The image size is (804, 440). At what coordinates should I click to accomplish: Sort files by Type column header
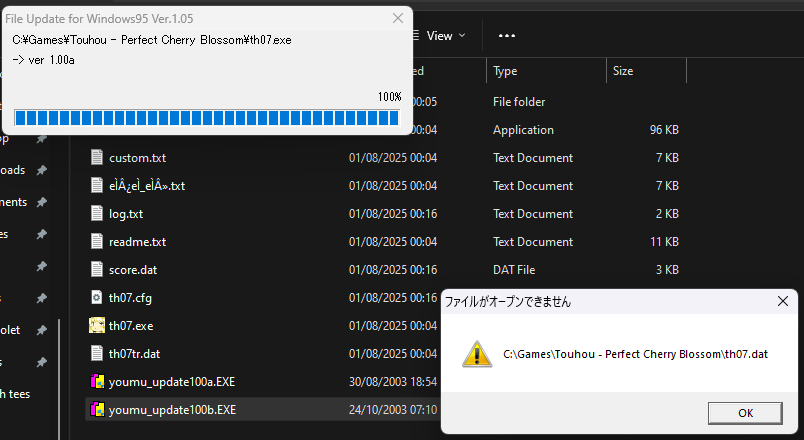click(505, 71)
